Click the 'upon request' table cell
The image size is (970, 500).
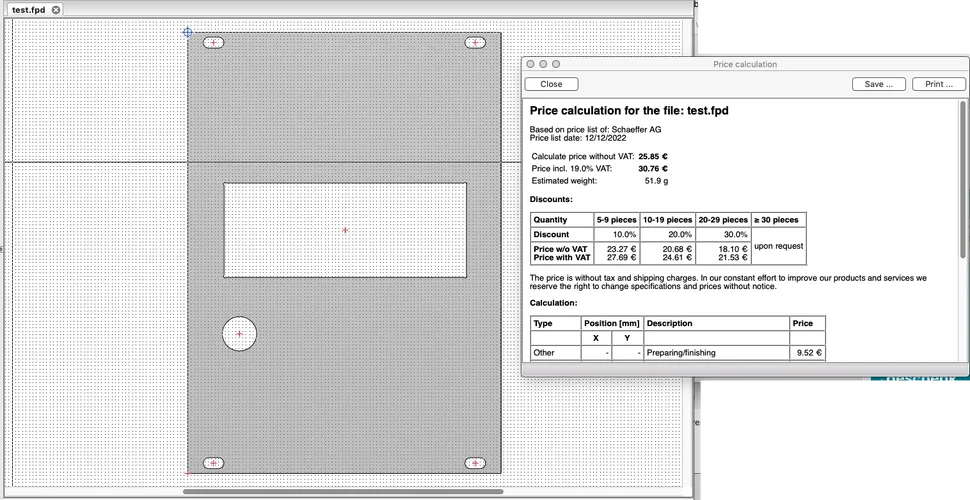[x=778, y=246]
